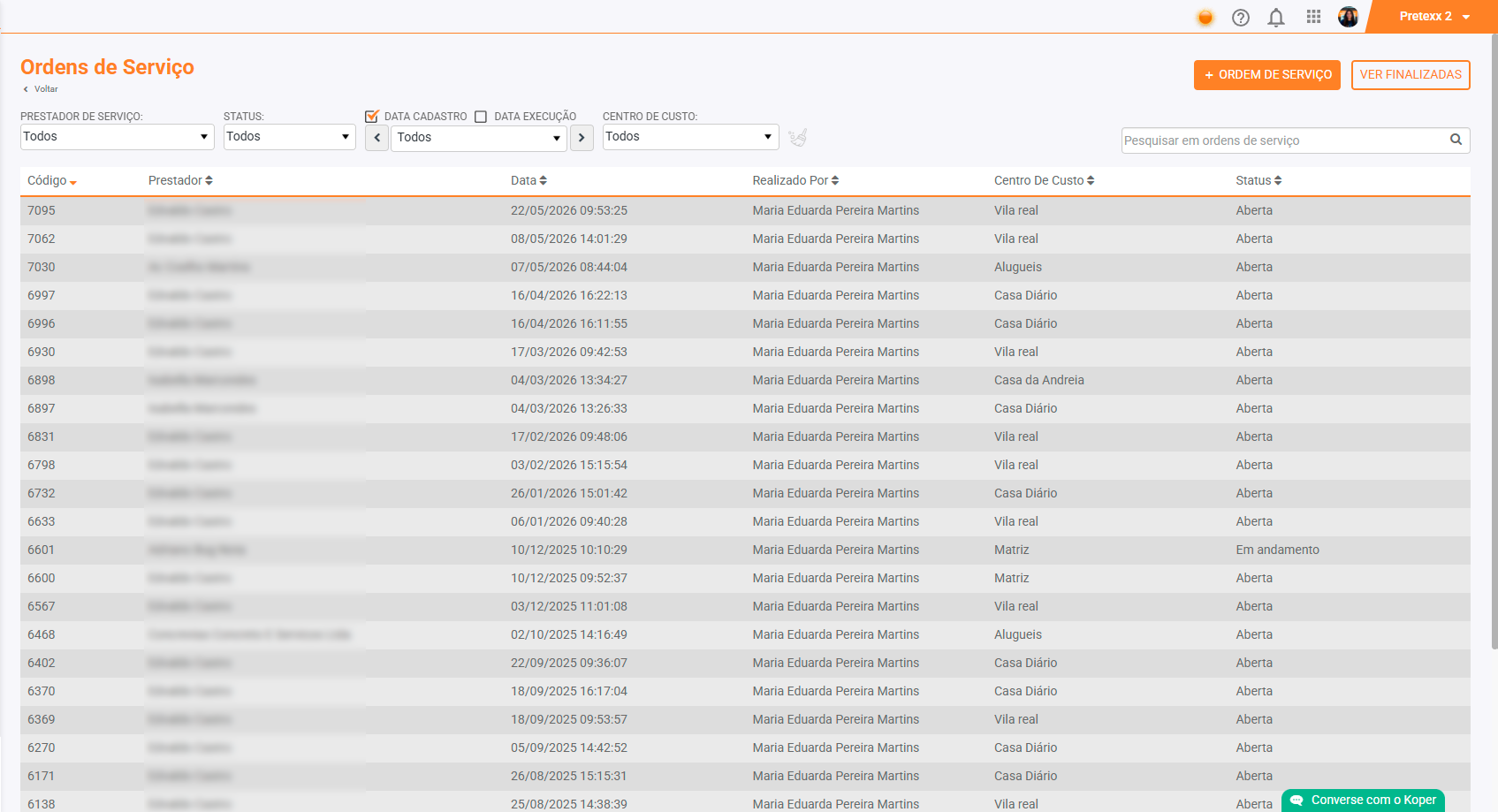
Task: Select order code 6270
Action: (41, 747)
